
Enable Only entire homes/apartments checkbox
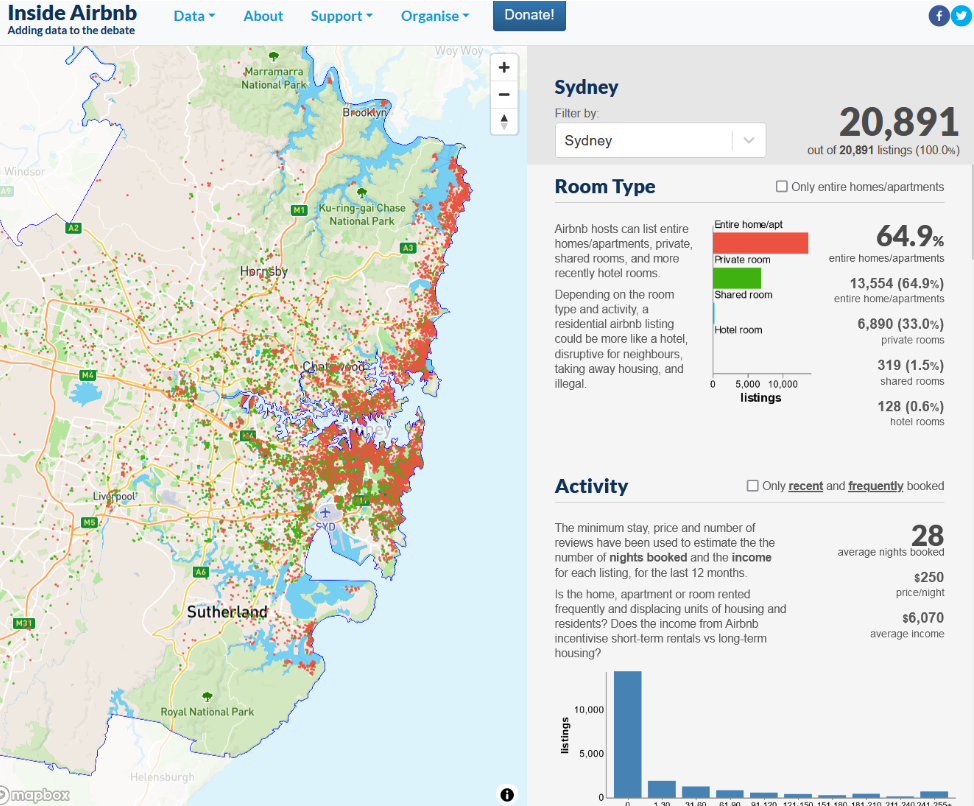point(782,187)
